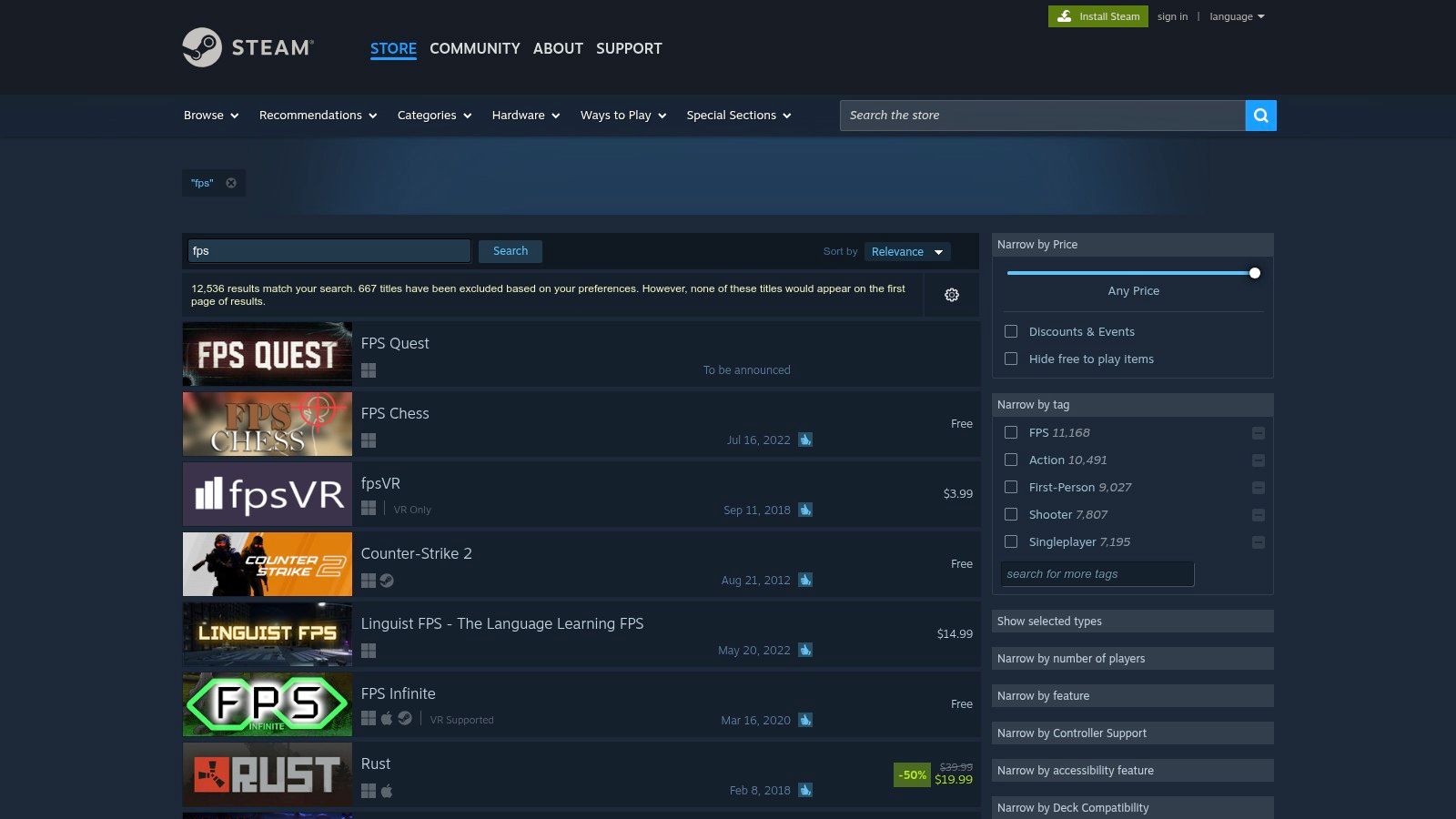The width and height of the screenshot is (1456, 819).
Task: Click the Steam logo in the header
Action: (x=248, y=47)
